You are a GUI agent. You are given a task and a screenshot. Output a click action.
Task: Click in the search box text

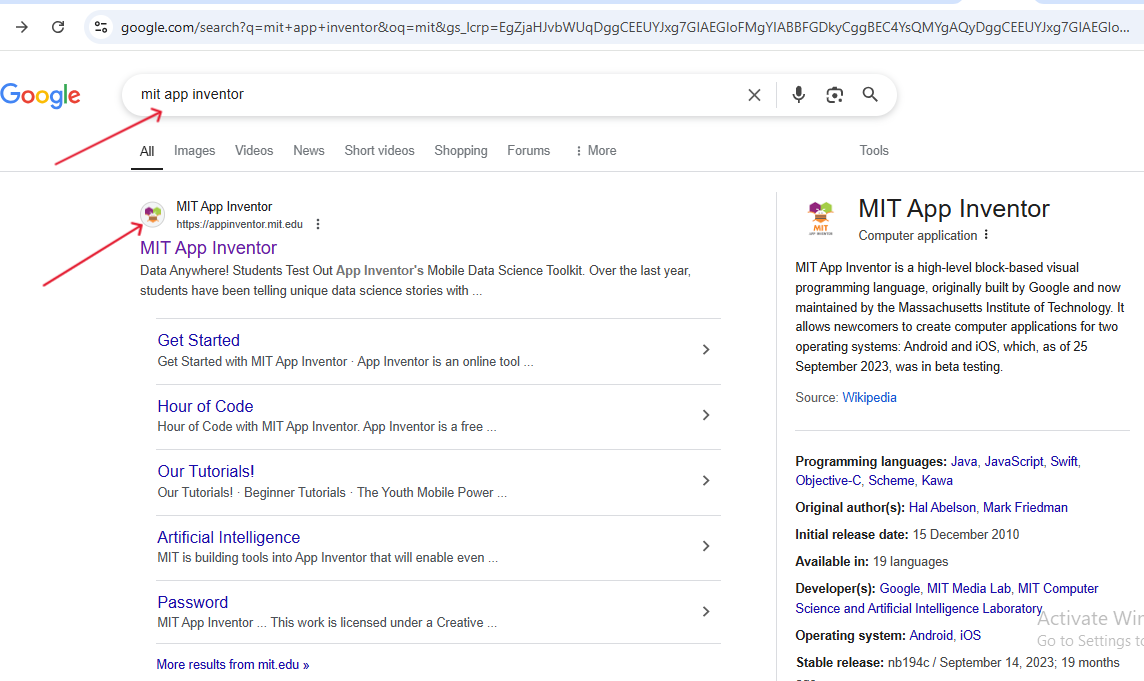(193, 94)
